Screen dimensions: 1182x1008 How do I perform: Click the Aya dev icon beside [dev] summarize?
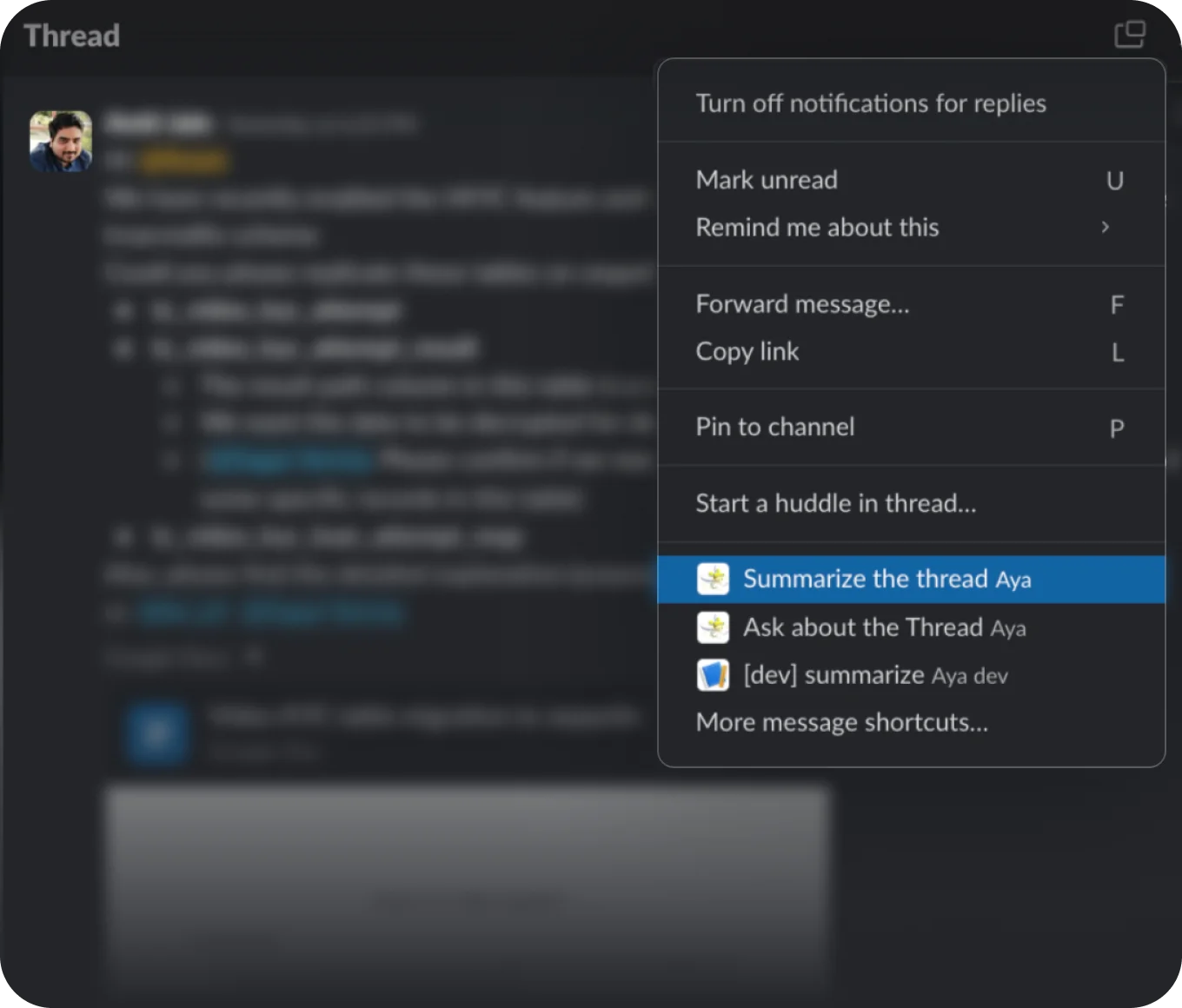click(713, 675)
